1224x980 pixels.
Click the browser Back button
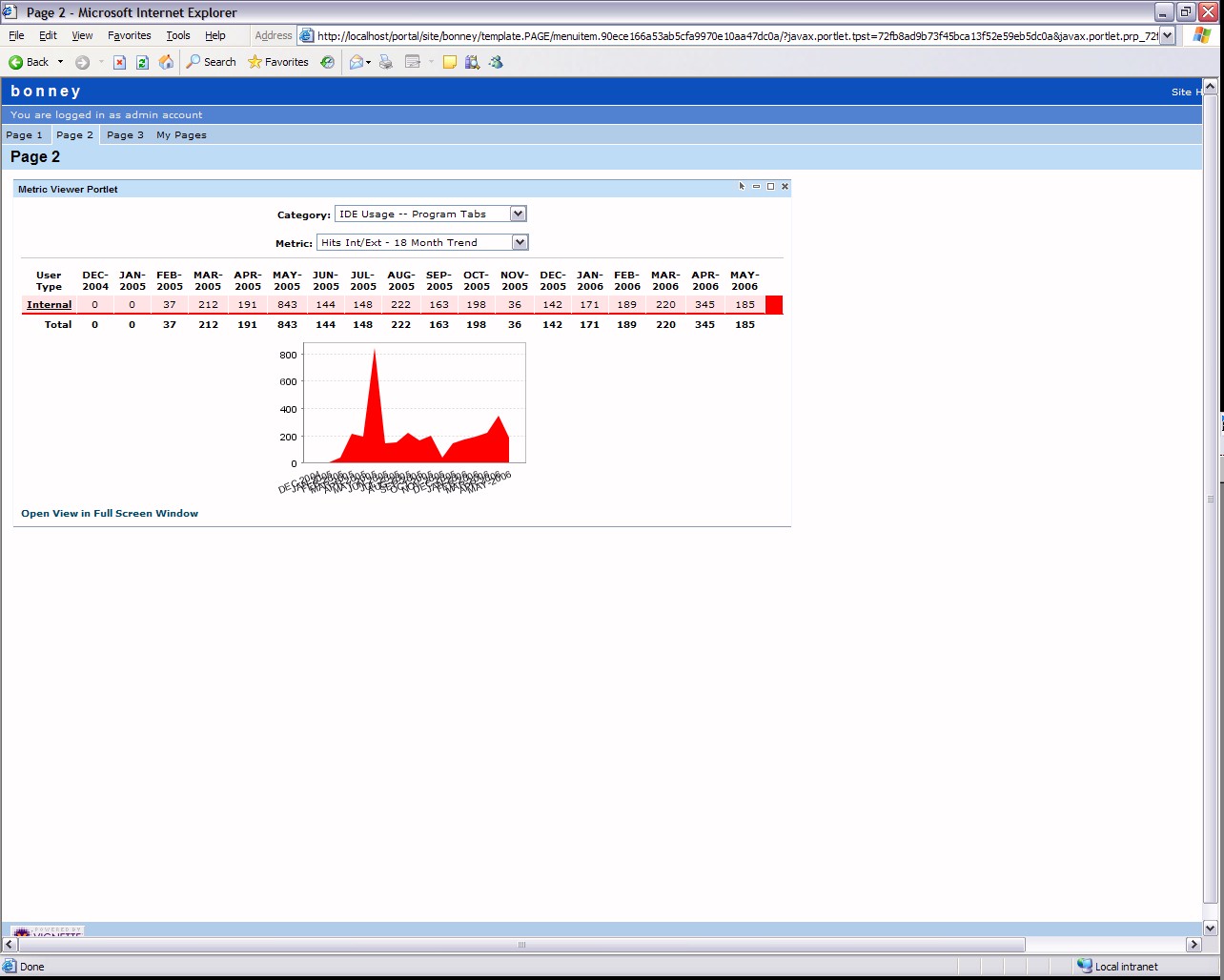[x=29, y=62]
